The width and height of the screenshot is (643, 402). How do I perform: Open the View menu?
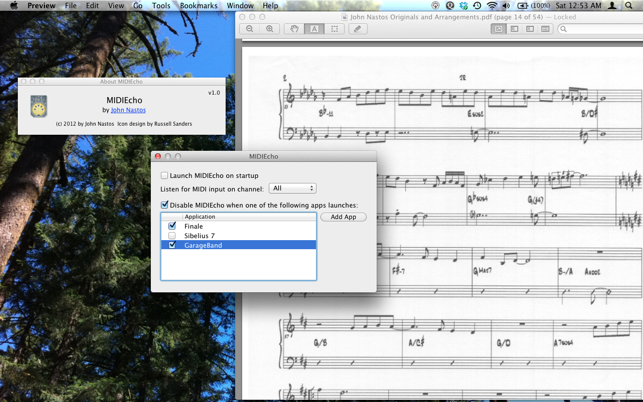click(x=116, y=5)
